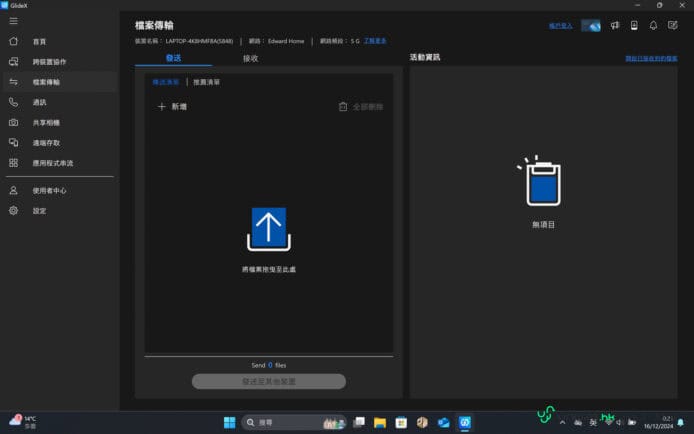Viewport: 694px width, 434px height.
Task: Switch to the 接收 receive tab
Action: click(x=251, y=58)
